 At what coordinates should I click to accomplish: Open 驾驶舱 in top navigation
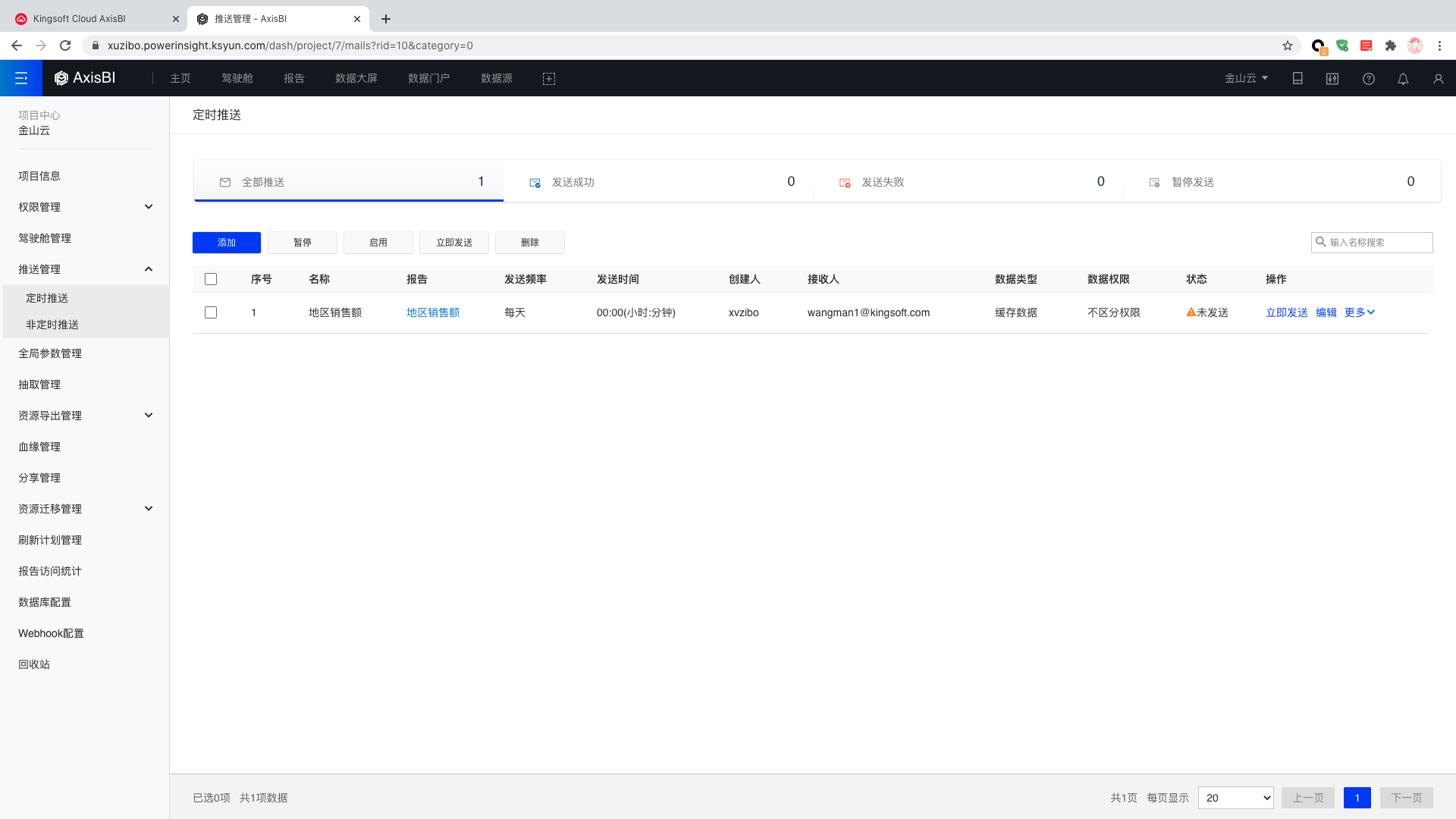237,78
